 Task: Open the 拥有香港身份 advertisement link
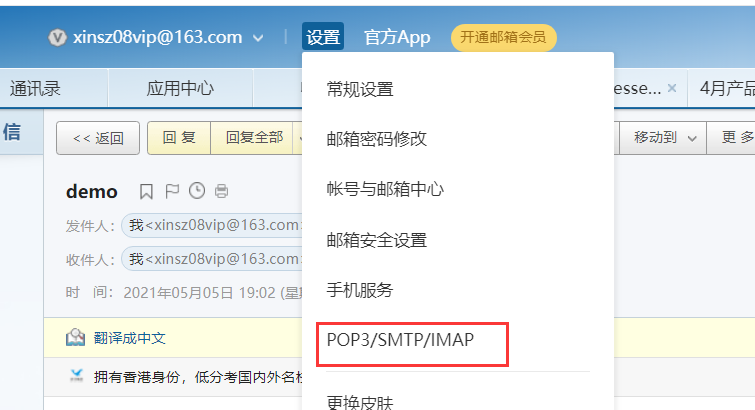click(x=198, y=377)
